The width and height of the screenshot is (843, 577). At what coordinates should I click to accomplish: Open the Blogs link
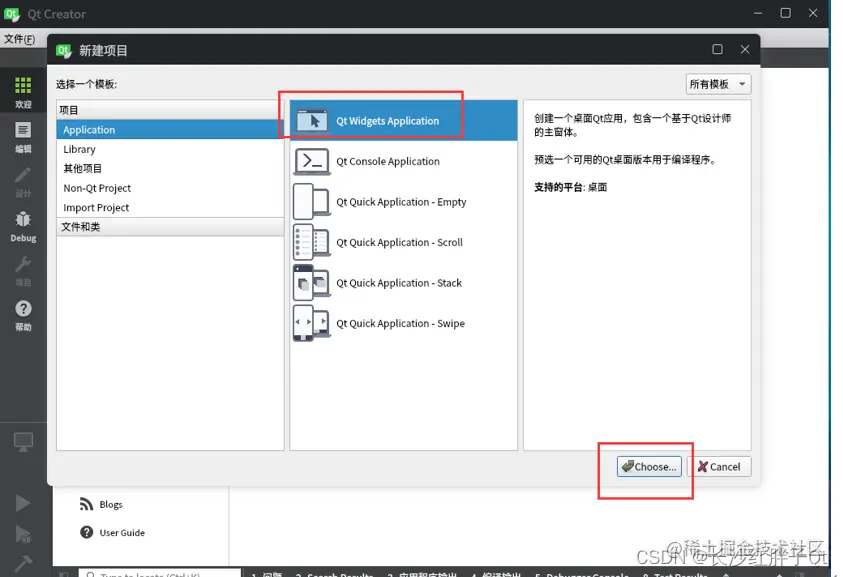(x=111, y=504)
